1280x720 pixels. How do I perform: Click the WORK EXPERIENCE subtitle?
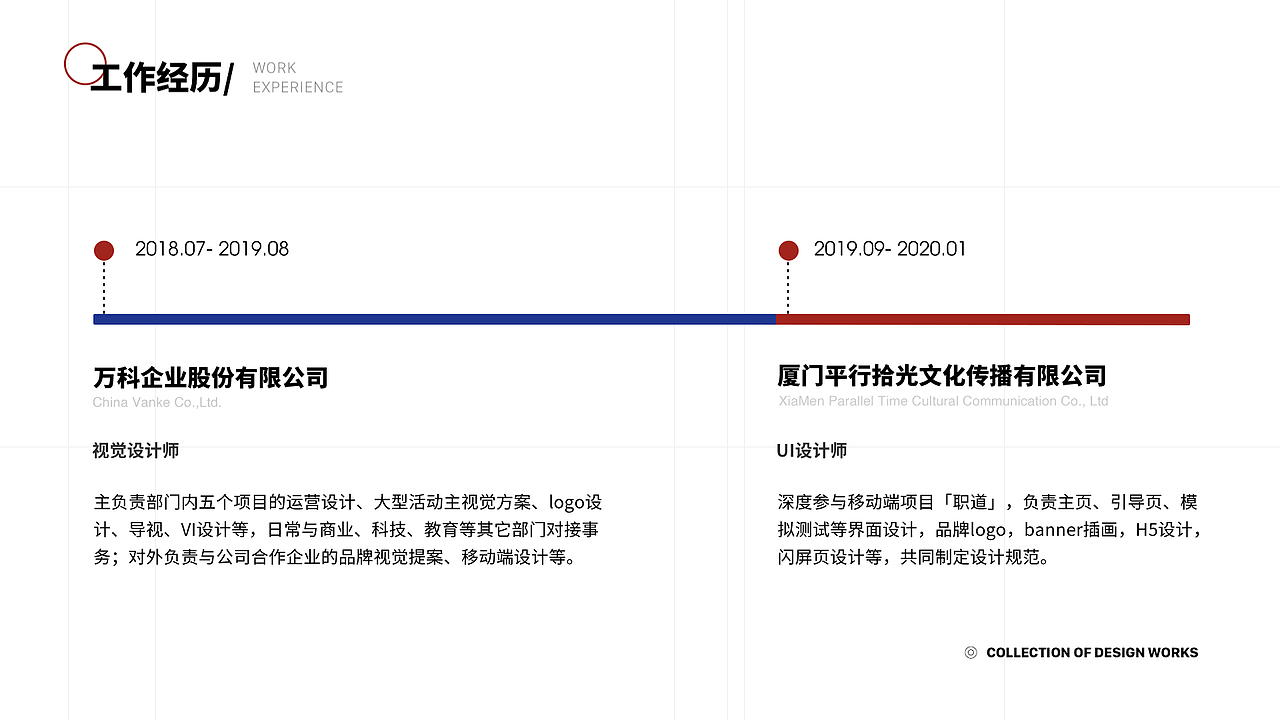[x=298, y=78]
